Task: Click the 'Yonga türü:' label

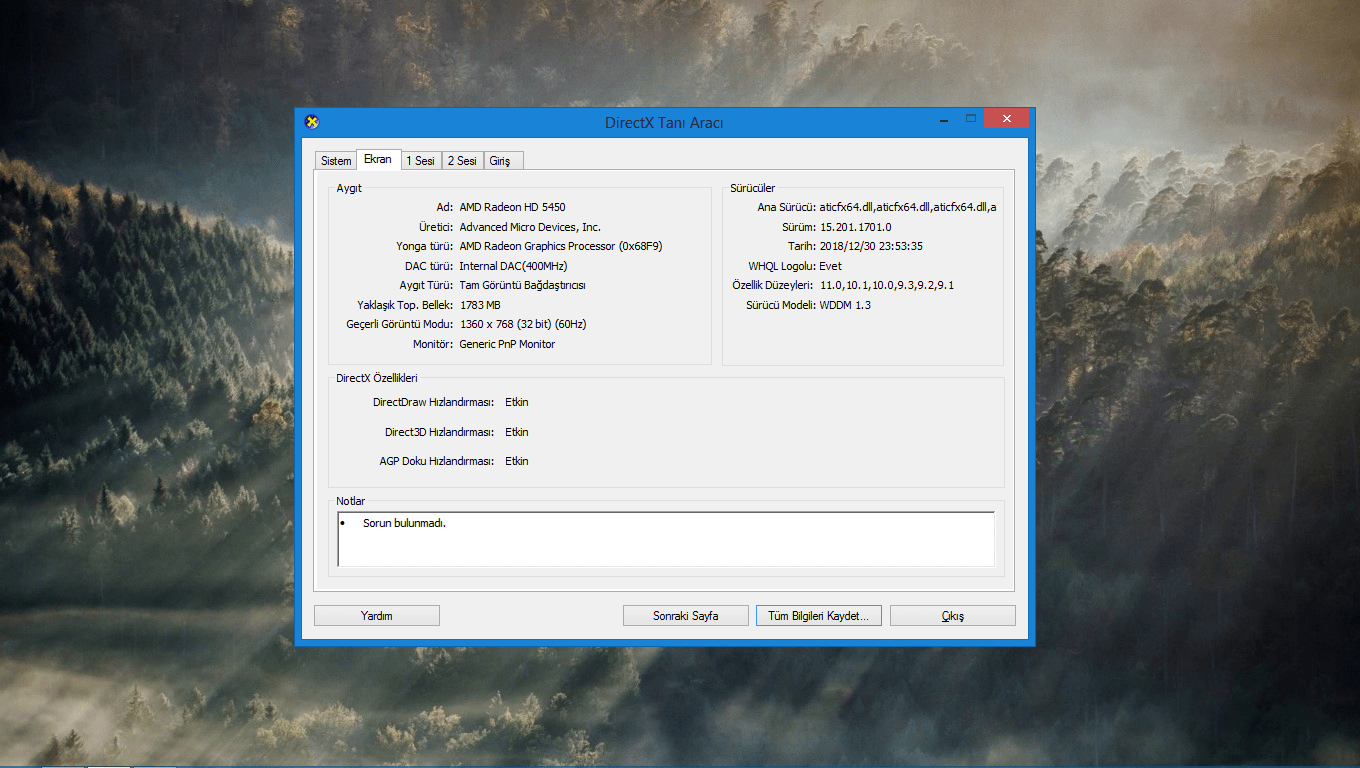Action: 425,246
